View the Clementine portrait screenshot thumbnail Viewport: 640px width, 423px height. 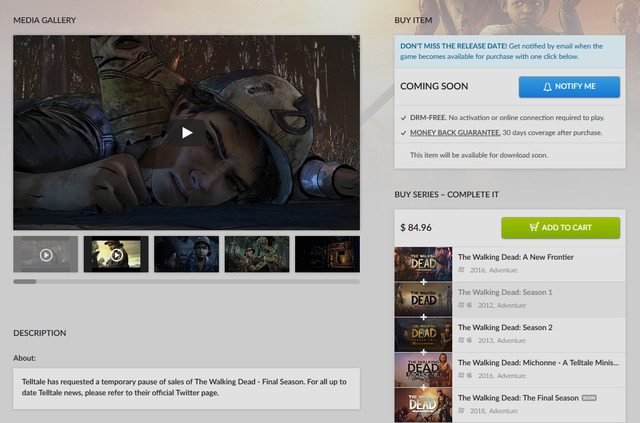point(187,254)
